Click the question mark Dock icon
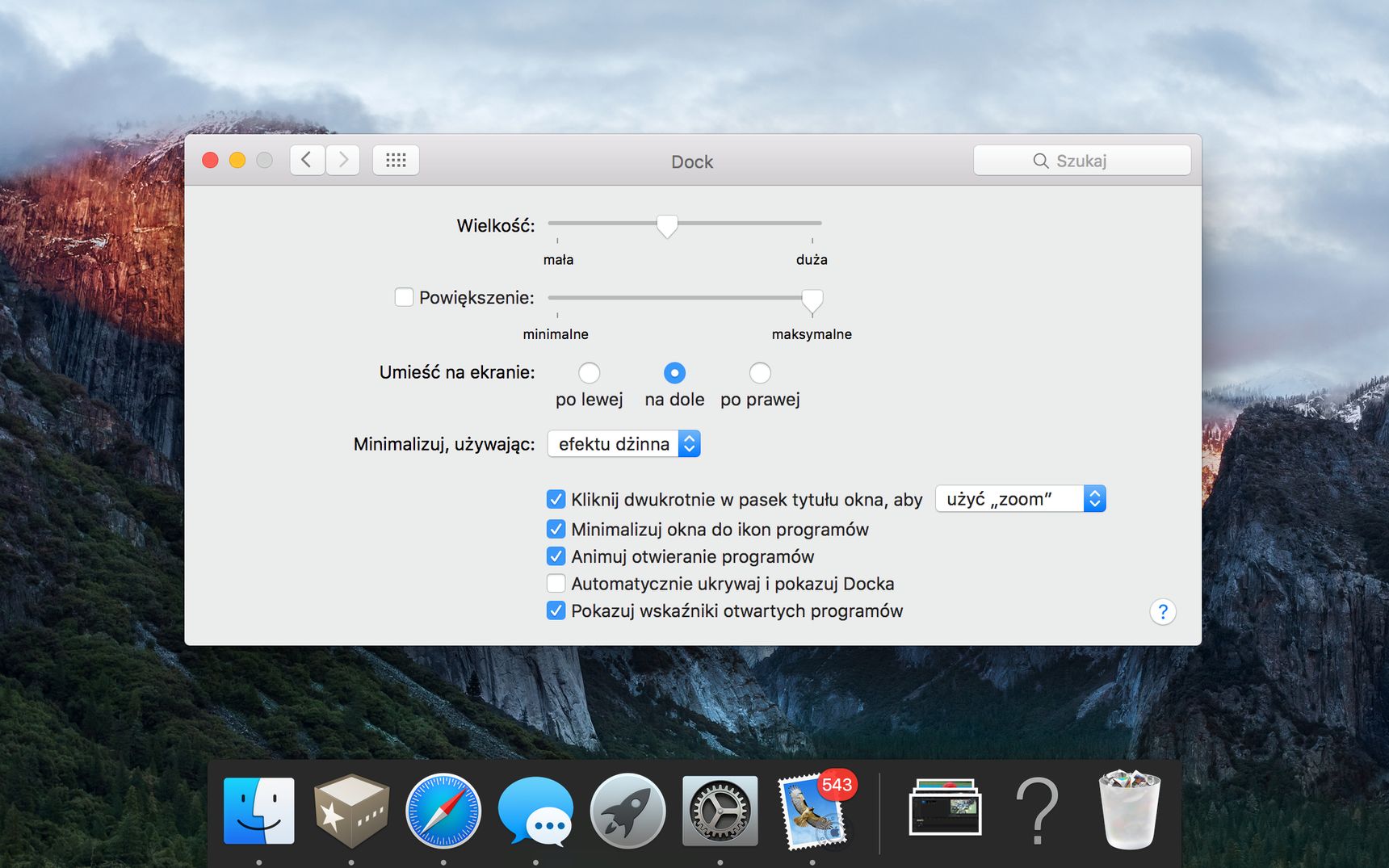 [1037, 811]
